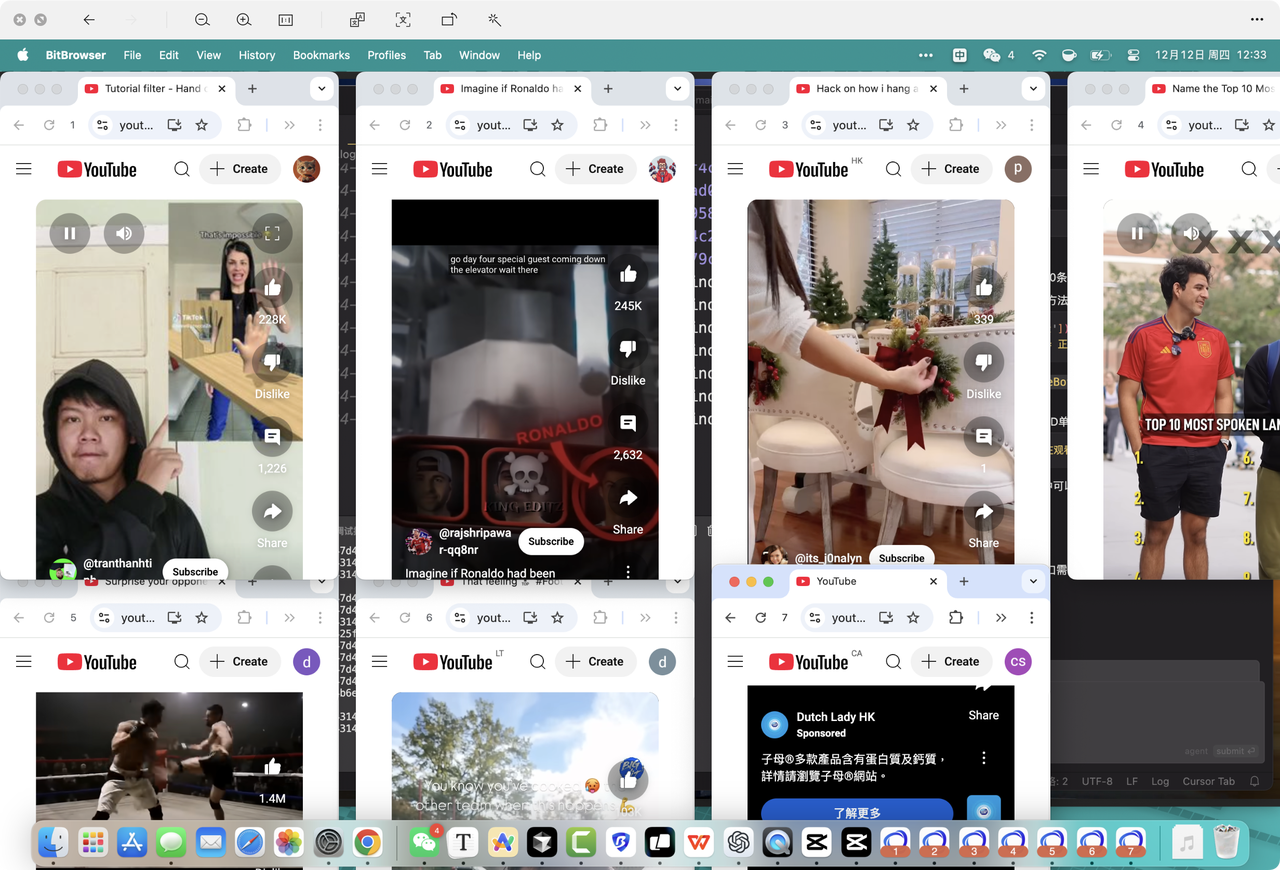Open the Window menu in the menu bar
The width and height of the screenshot is (1280, 870).
point(479,55)
